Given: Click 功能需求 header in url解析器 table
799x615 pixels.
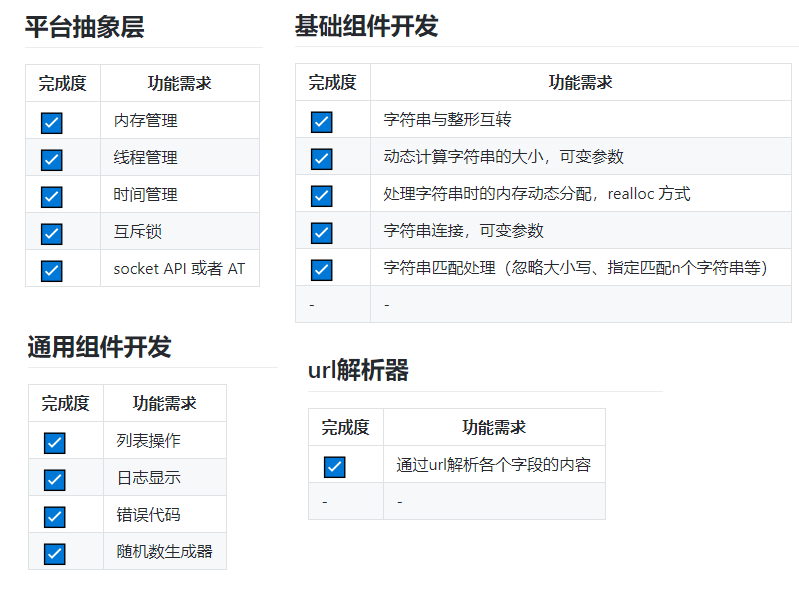Looking at the screenshot, I should coord(494,427).
